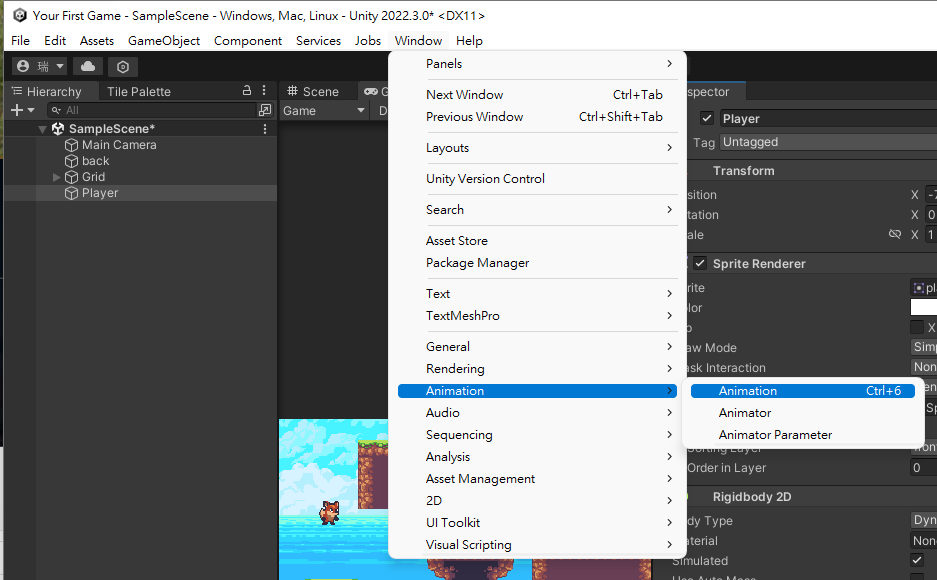This screenshot has height=580, width=937.
Task: Click the plus add object button
Action: (23, 110)
